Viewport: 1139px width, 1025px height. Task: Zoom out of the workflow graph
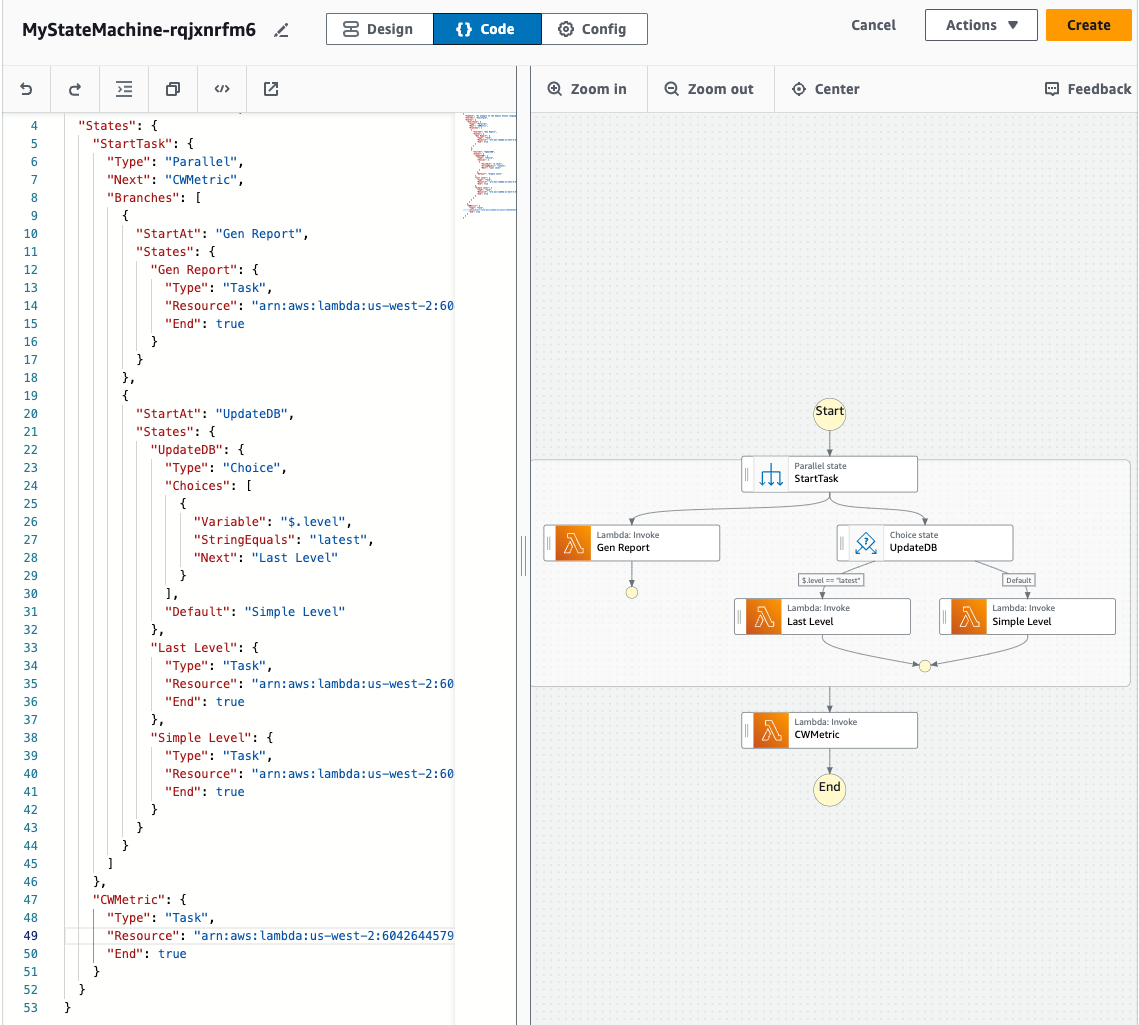[708, 89]
